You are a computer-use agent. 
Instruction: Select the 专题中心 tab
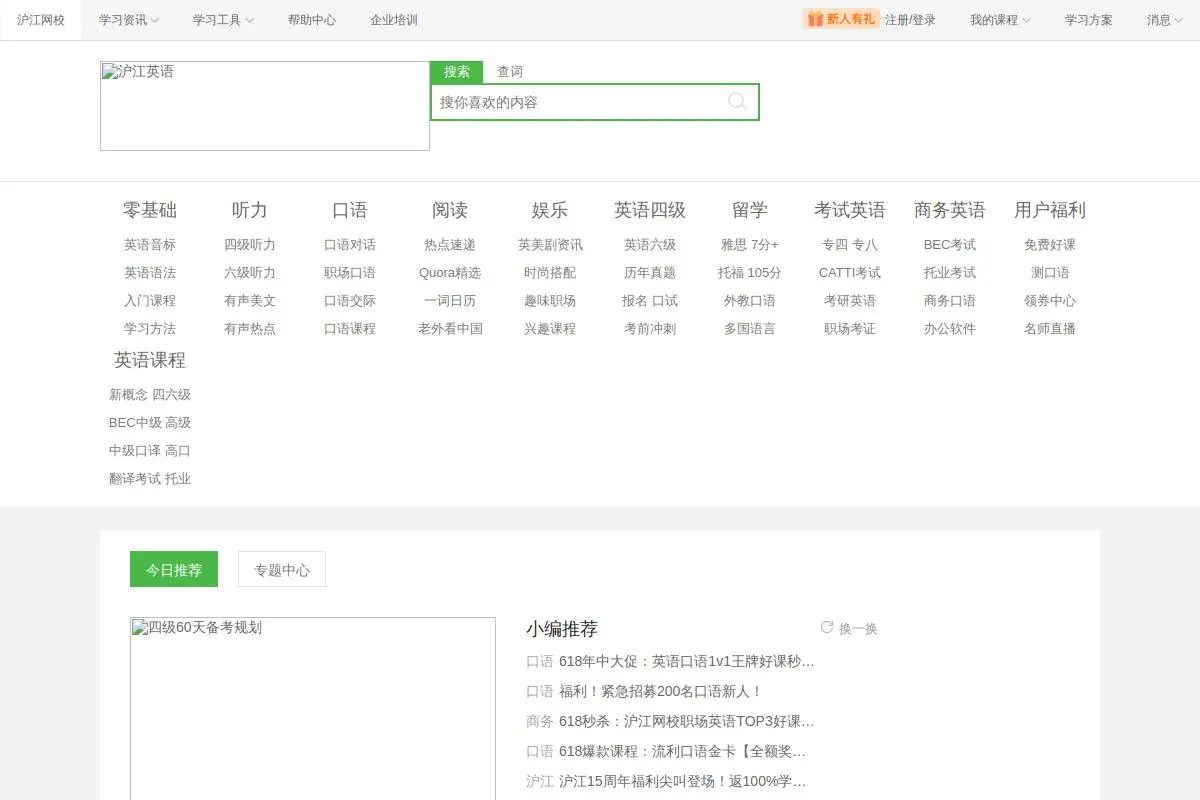pyautogui.click(x=282, y=569)
